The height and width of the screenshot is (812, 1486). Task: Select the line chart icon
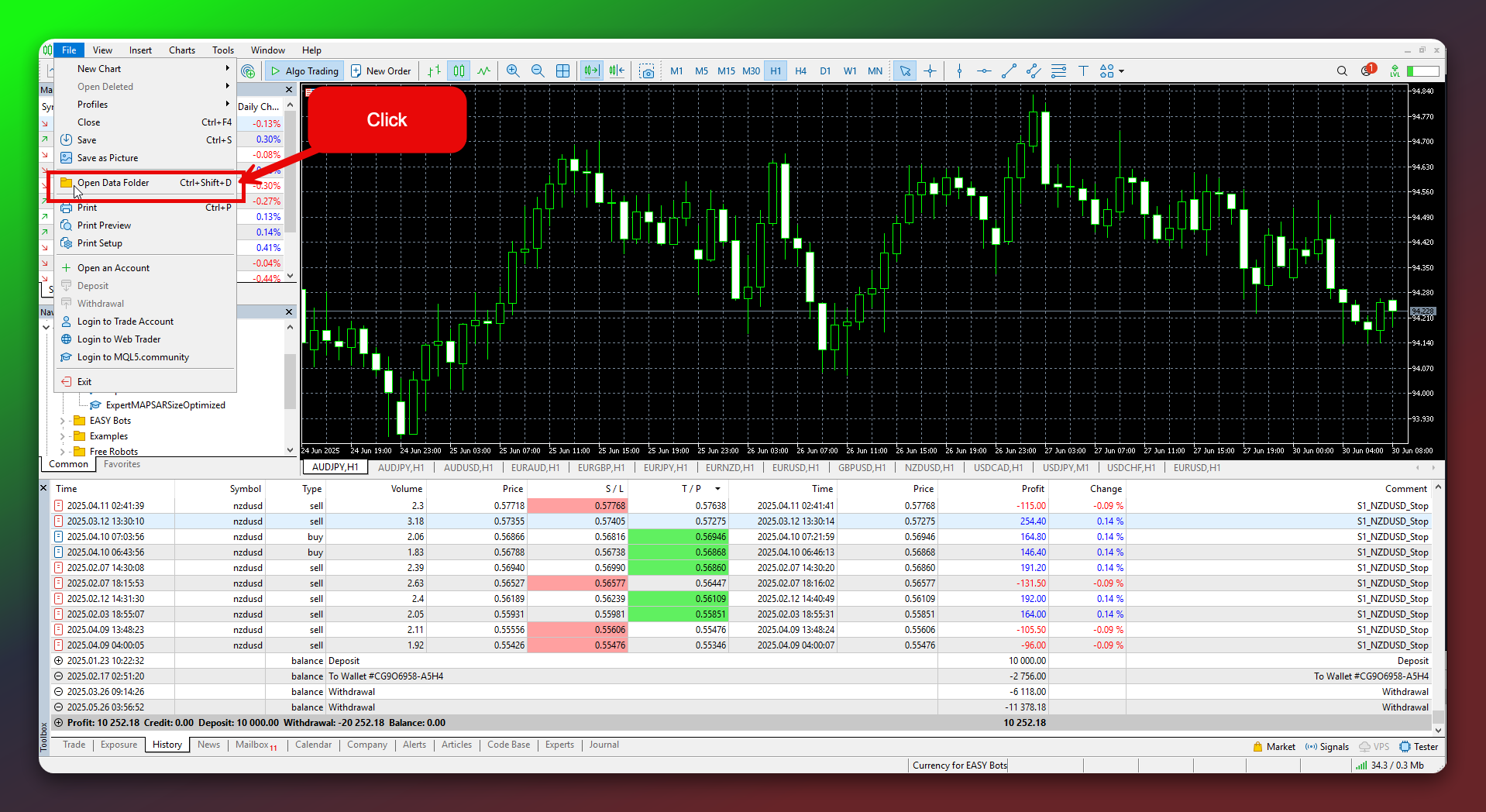(484, 71)
